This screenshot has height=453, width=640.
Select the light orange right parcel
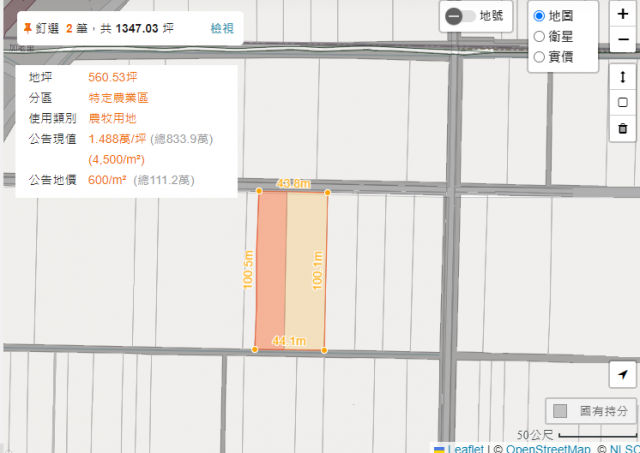pos(306,270)
